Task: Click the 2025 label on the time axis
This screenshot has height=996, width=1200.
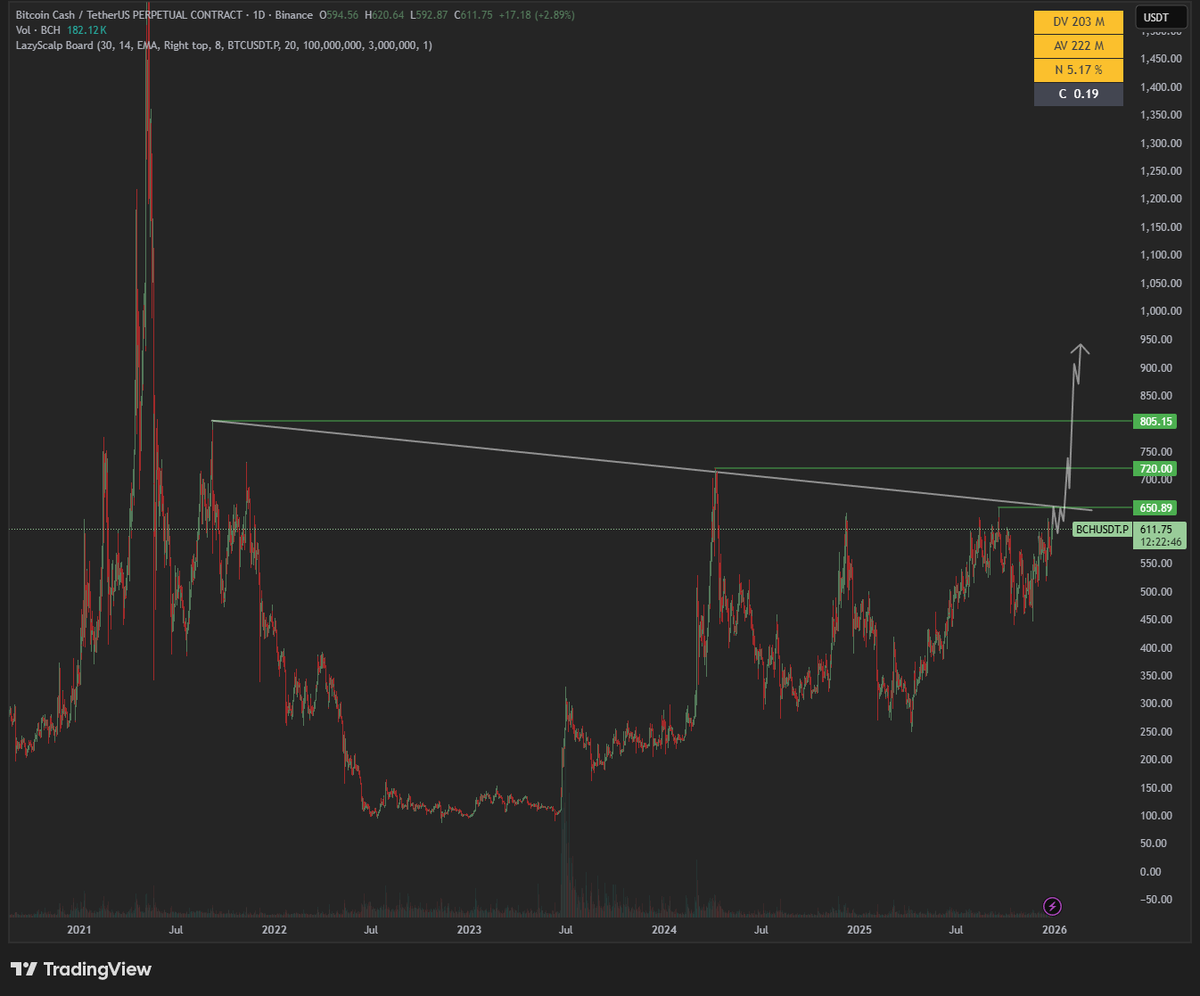Action: click(859, 930)
